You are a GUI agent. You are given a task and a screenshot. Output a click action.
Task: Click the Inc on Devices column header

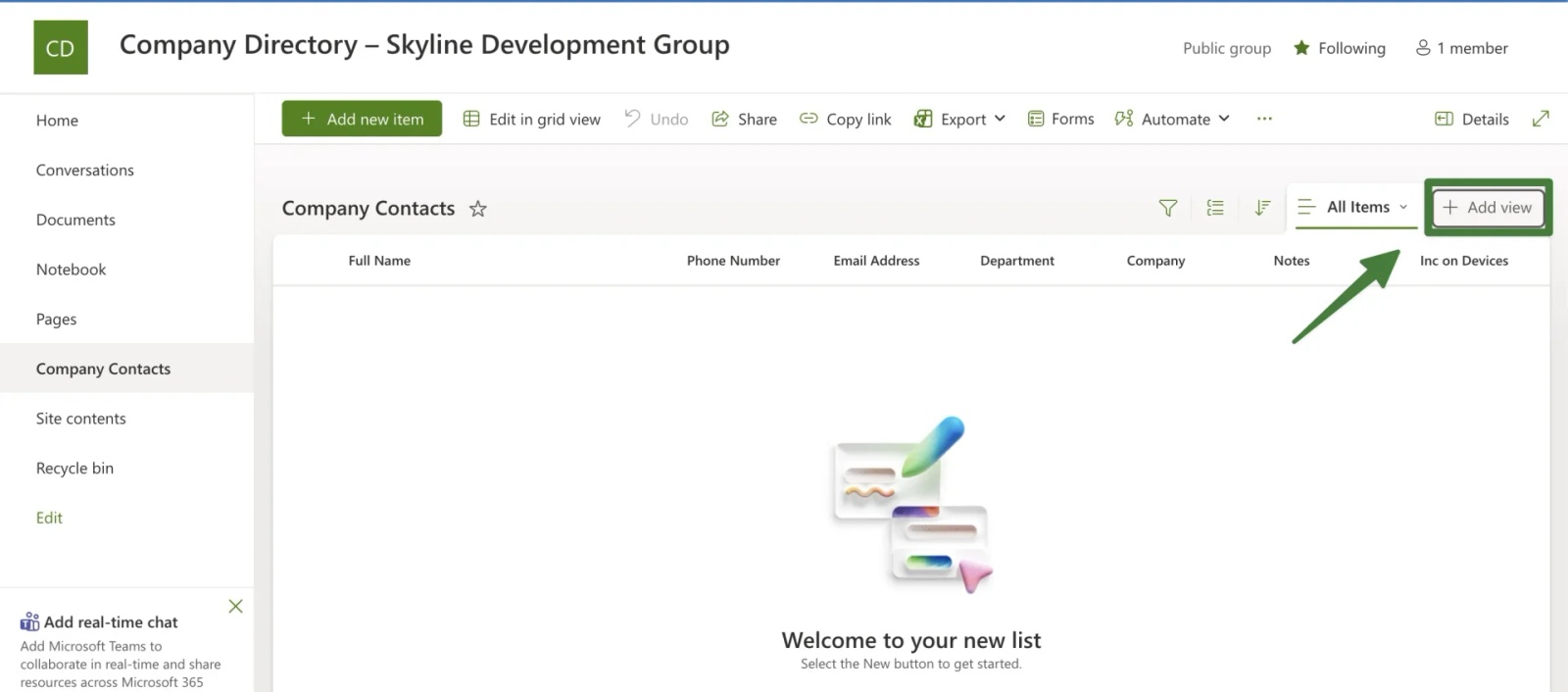[x=1464, y=261]
